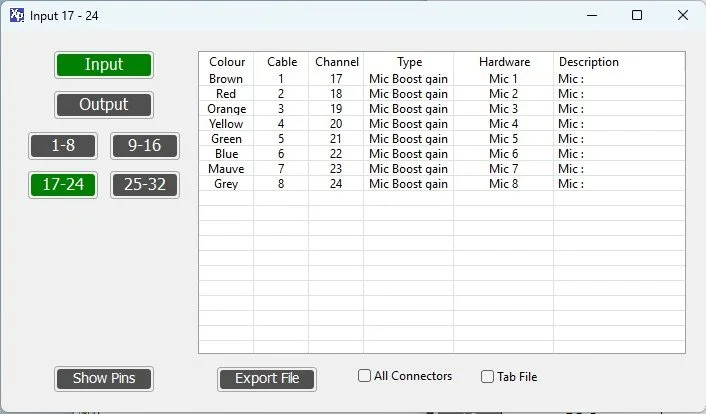Maximize the Input 17 - 24 window
Screen dimensions: 706x414
(637, 15)
